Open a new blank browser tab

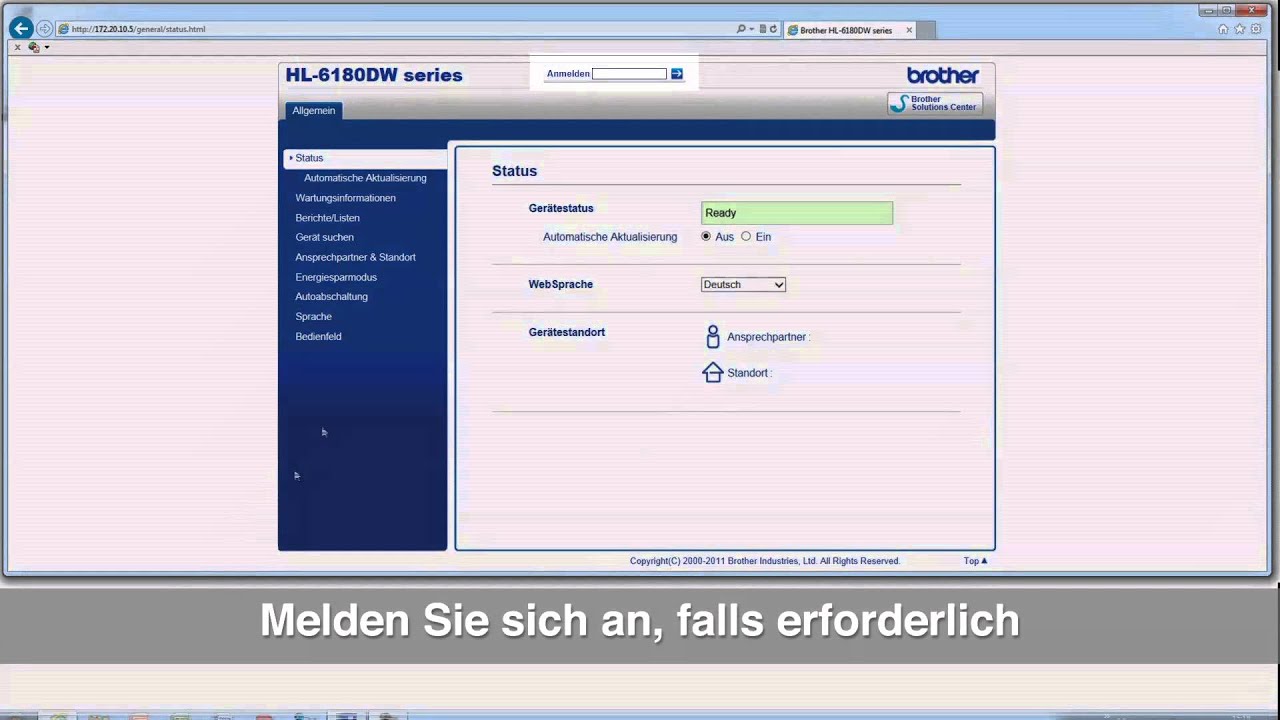point(926,30)
